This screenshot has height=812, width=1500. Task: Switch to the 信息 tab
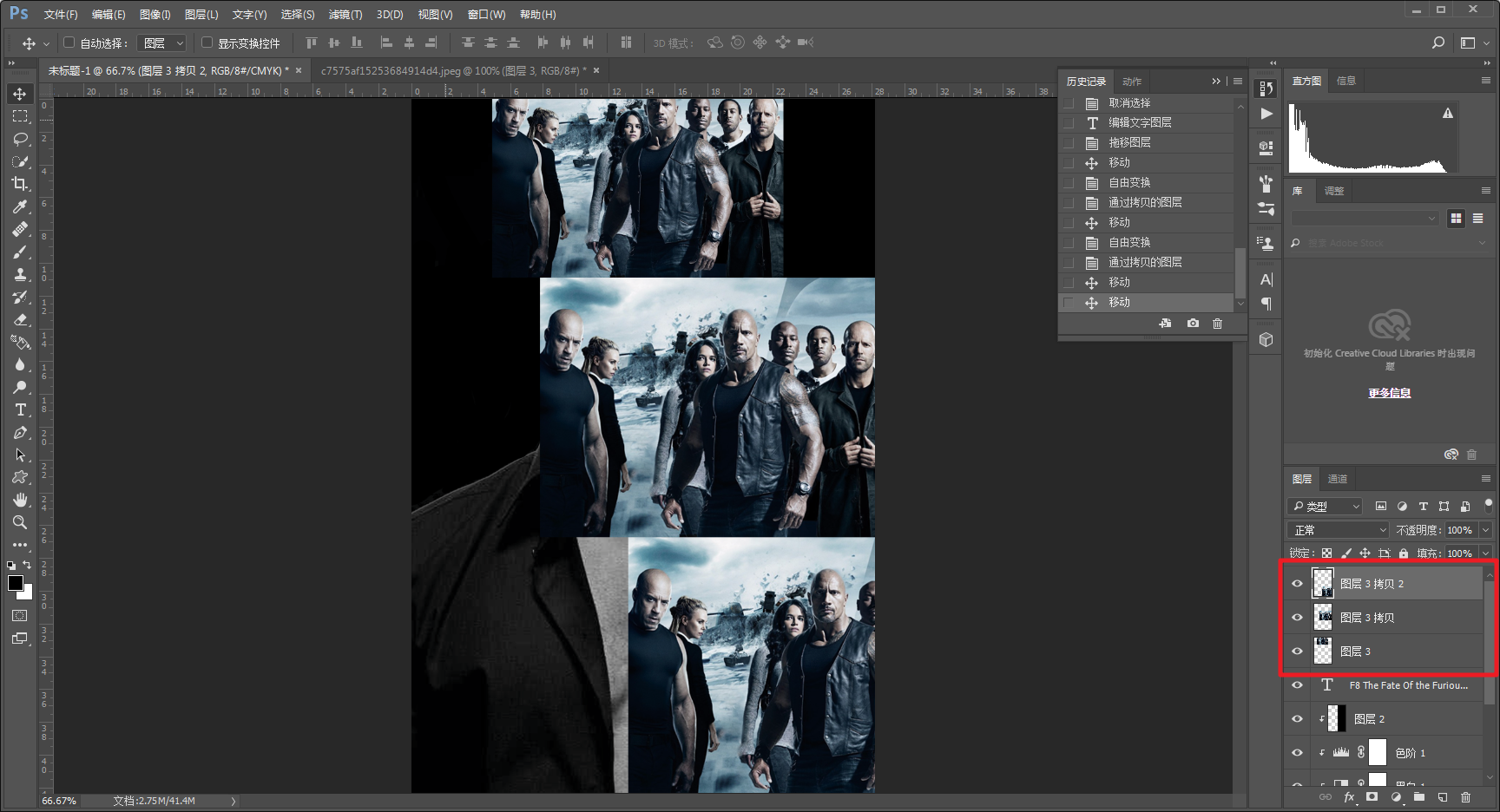pyautogui.click(x=1346, y=81)
